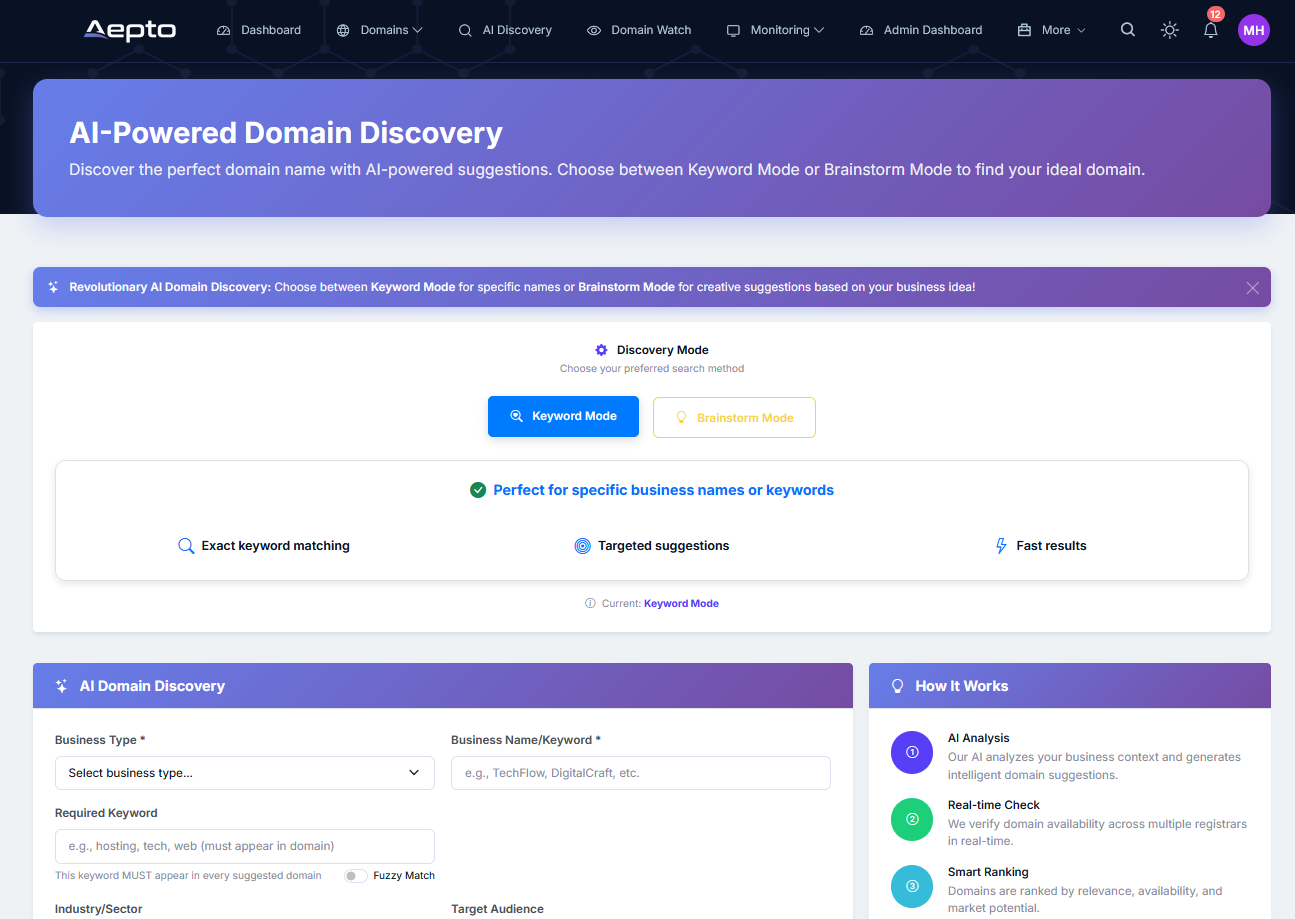Open the notification bell with 12 alerts
This screenshot has width=1295, height=919.
click(x=1211, y=30)
